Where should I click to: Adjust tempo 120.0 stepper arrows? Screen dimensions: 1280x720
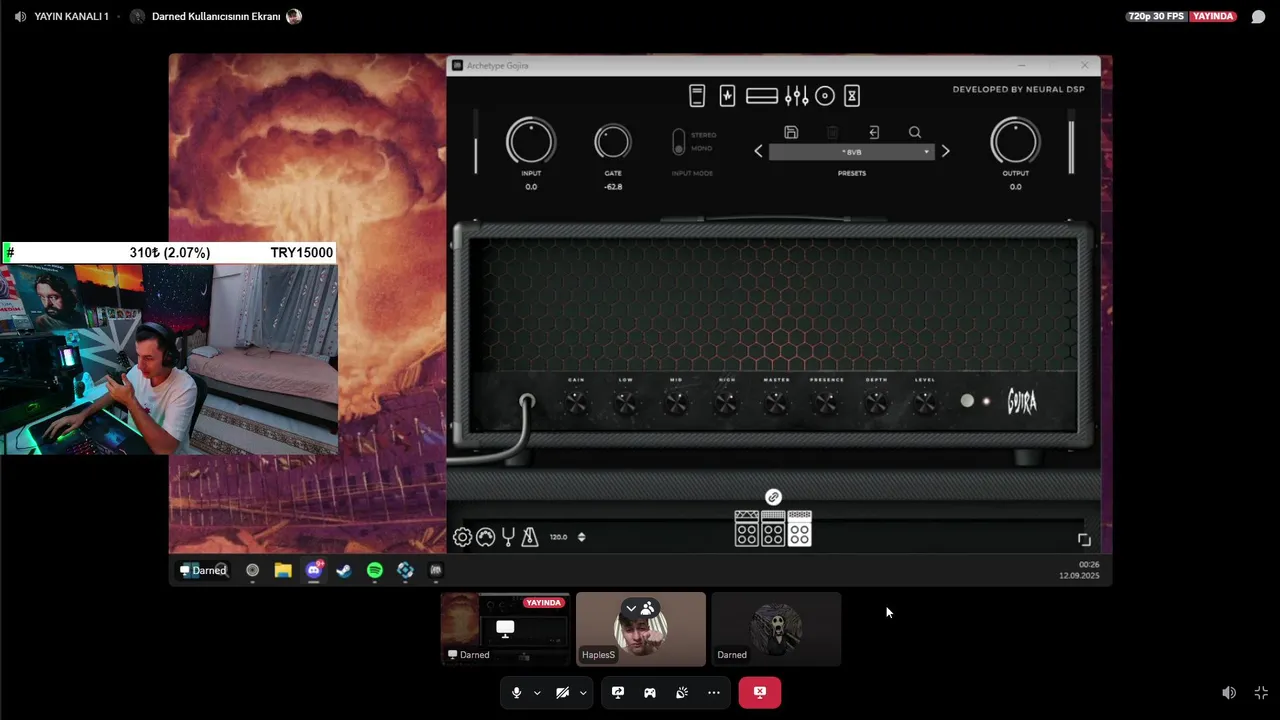581,537
